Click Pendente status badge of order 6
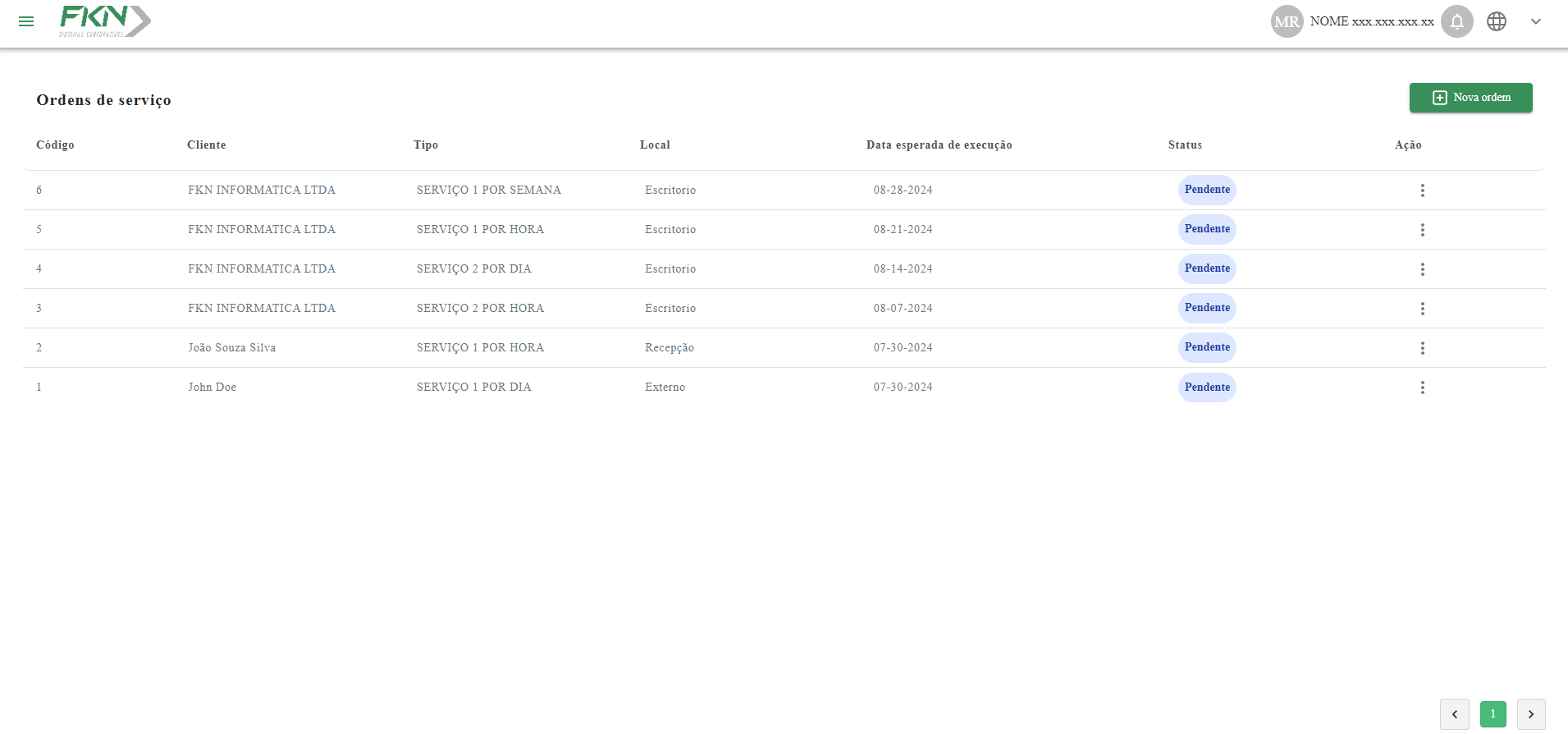 coord(1207,190)
